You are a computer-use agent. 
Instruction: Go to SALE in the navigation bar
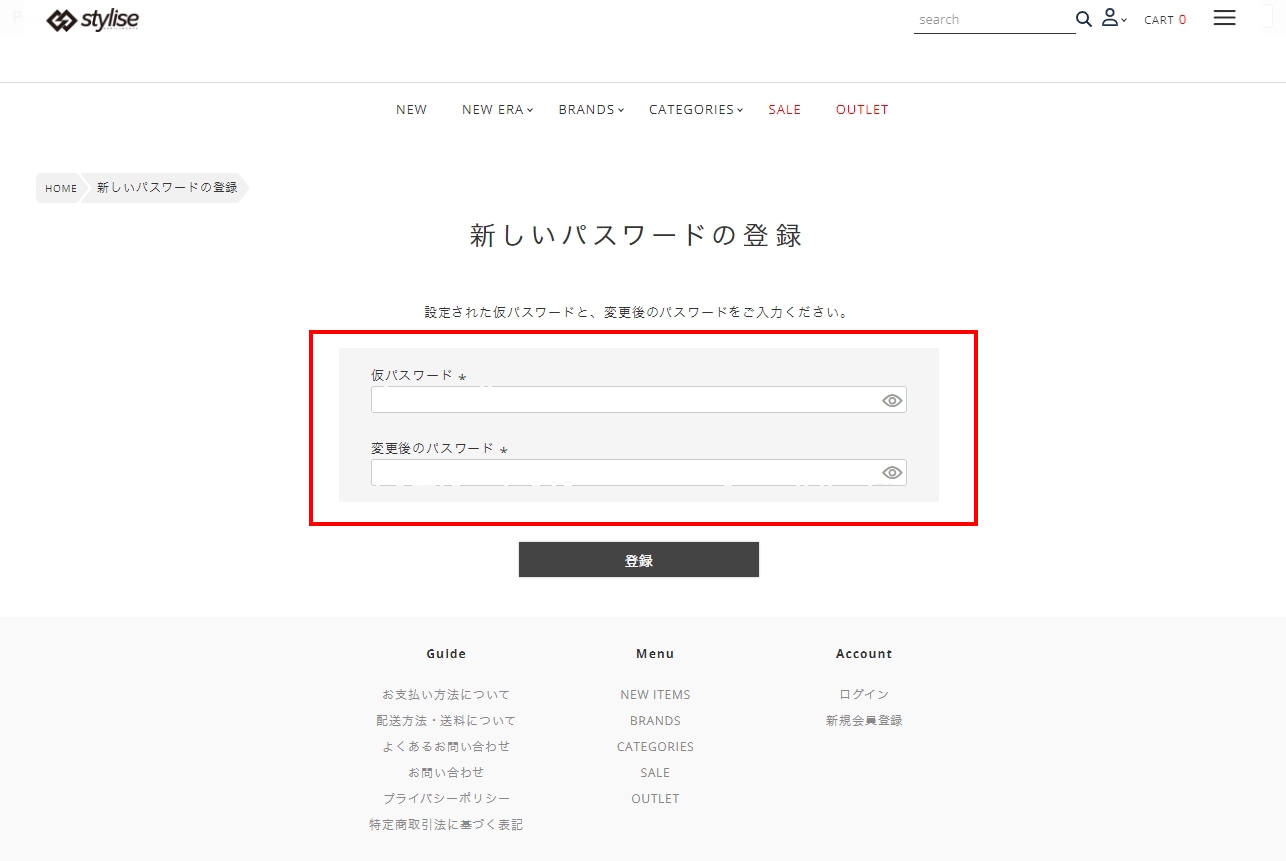point(784,110)
